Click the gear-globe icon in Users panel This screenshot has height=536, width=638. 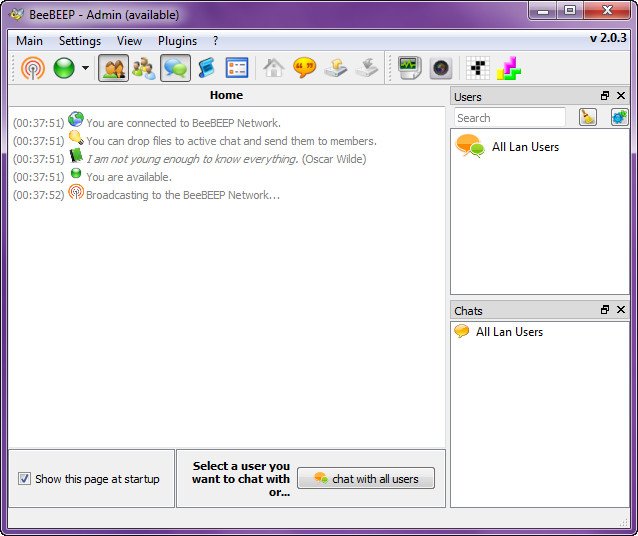pyautogui.click(x=619, y=118)
